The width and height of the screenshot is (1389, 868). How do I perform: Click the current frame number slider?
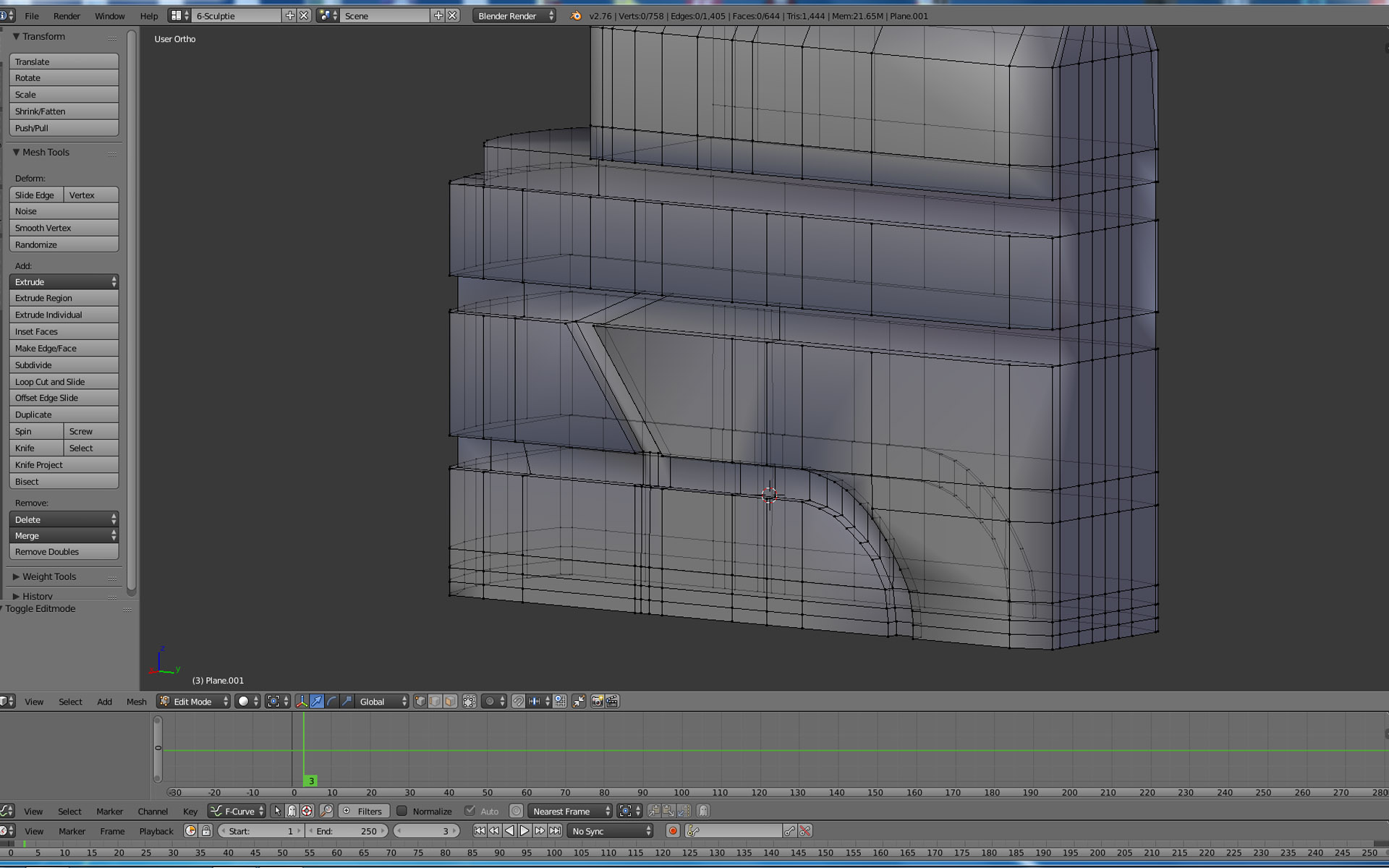pyautogui.click(x=427, y=831)
